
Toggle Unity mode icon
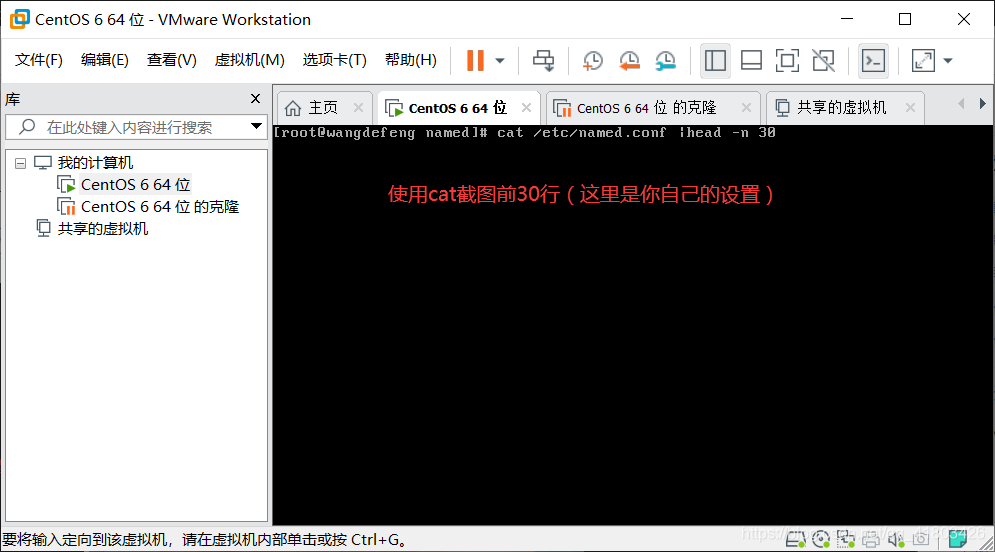click(824, 61)
